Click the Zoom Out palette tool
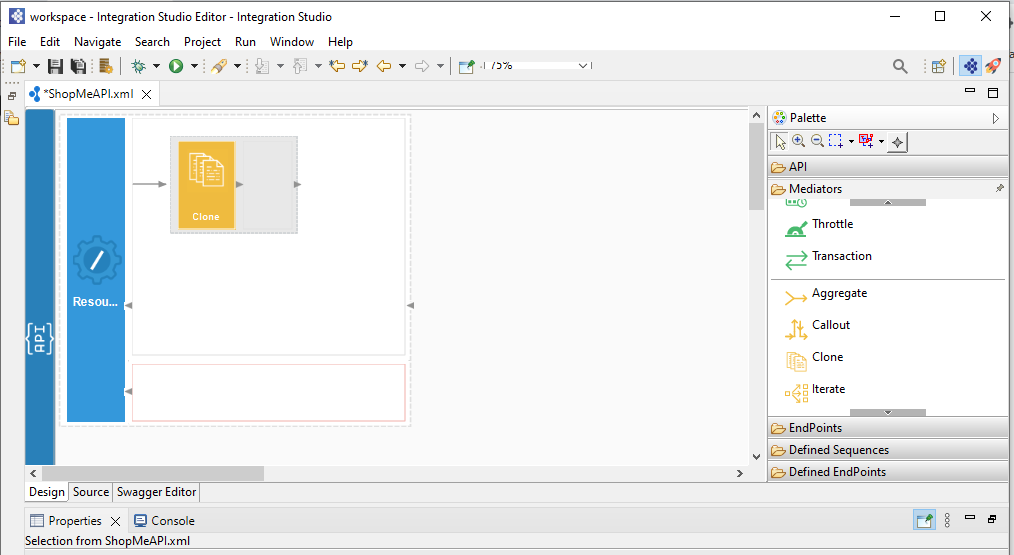1014x555 pixels. pyautogui.click(x=817, y=141)
